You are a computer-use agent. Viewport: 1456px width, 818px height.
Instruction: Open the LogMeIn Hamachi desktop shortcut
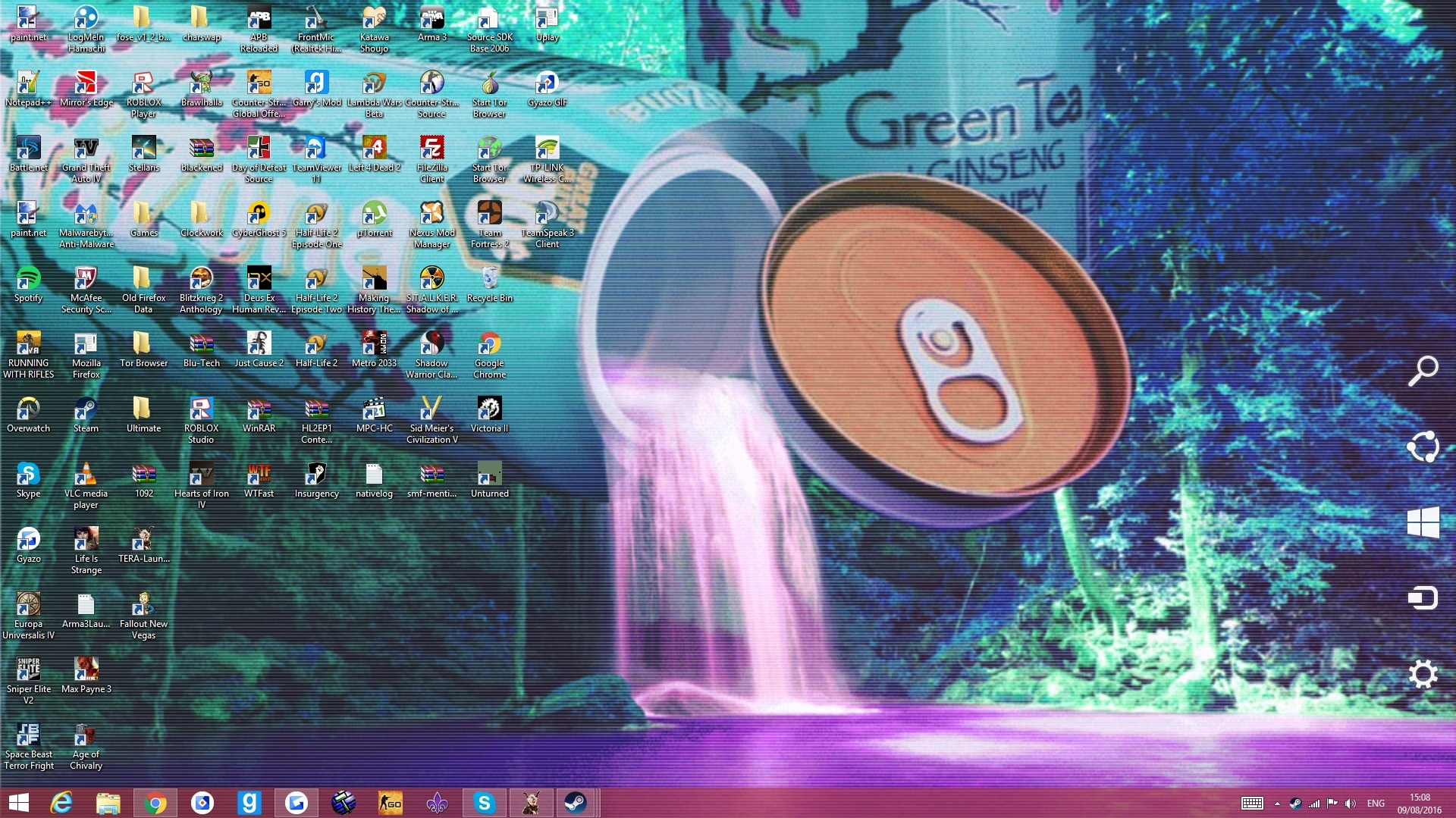point(86,29)
